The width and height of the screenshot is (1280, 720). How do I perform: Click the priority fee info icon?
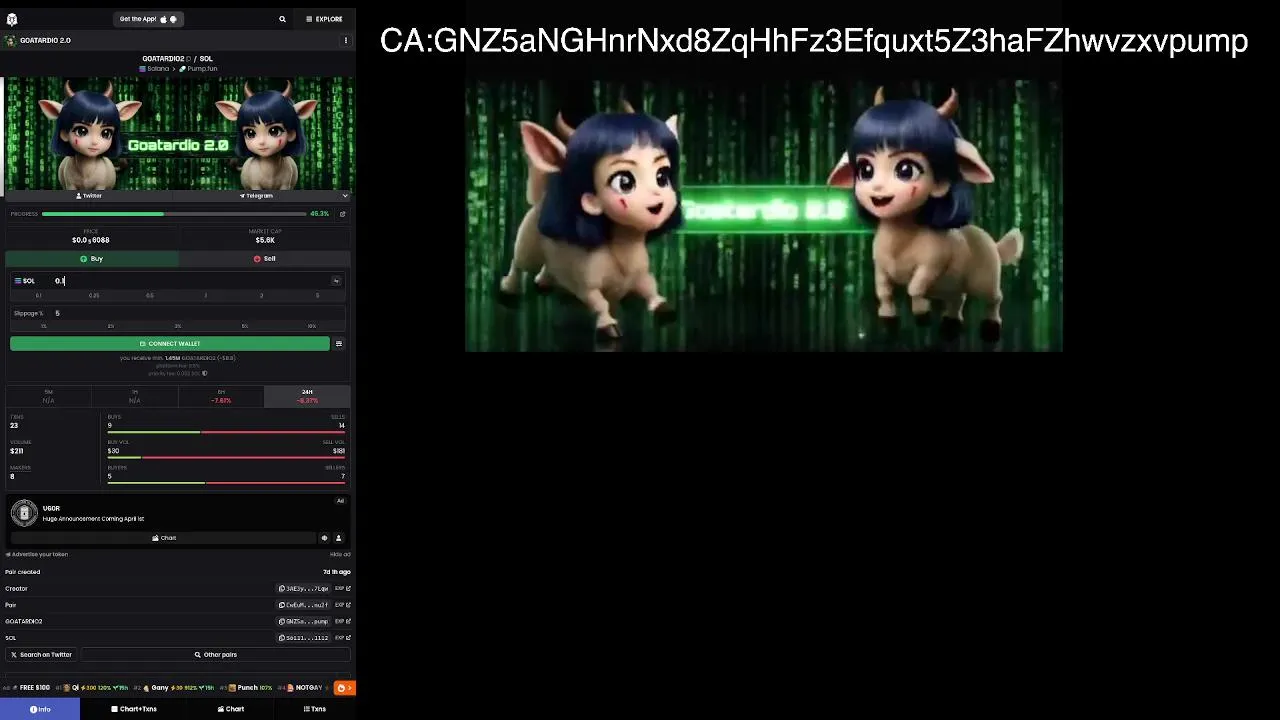pyautogui.click(x=205, y=374)
